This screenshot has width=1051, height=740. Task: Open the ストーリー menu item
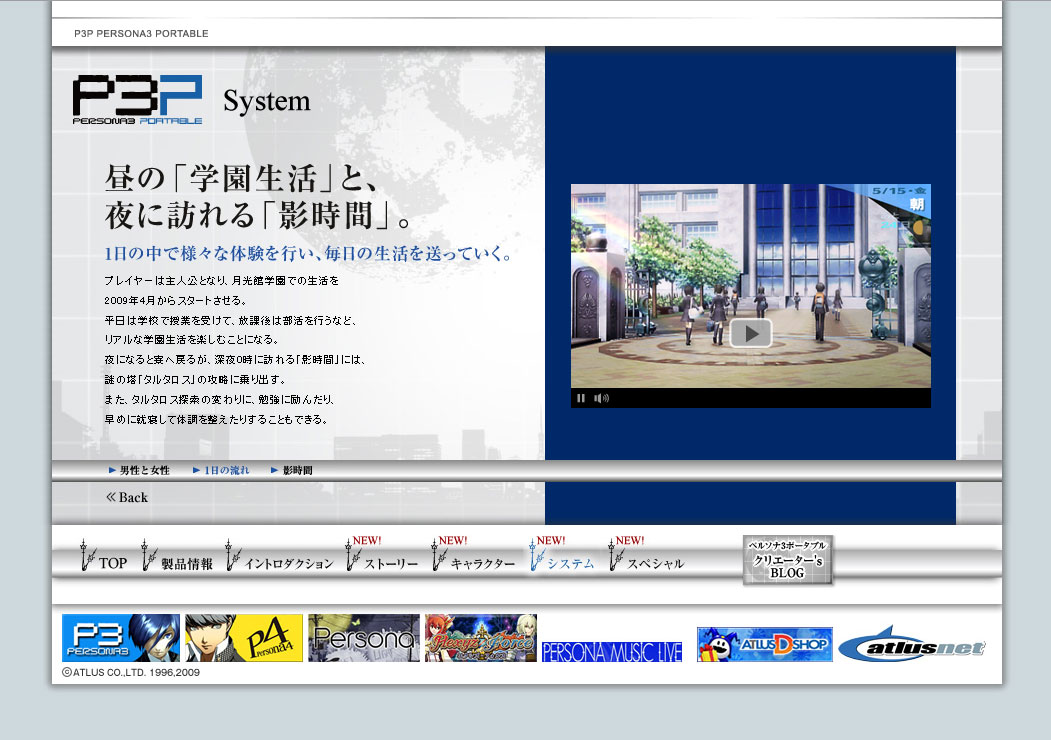pos(382,555)
